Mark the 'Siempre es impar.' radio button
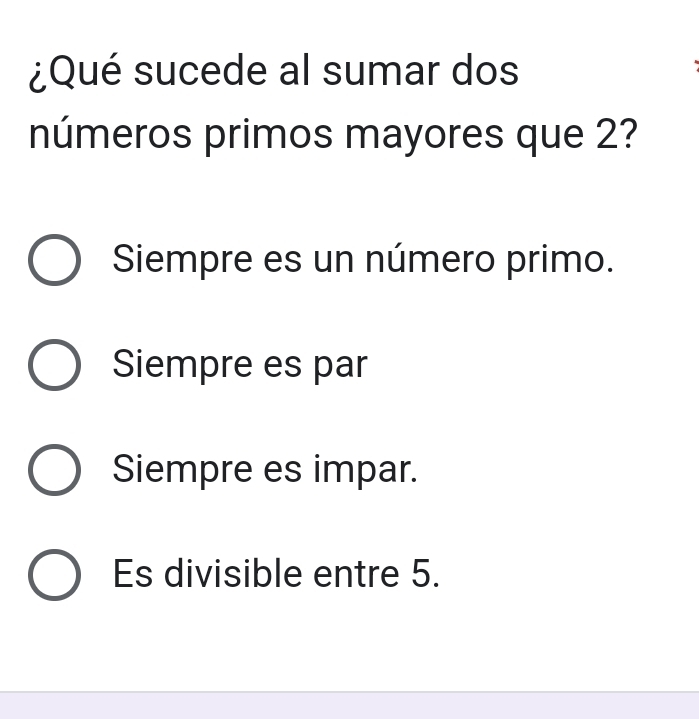The height and width of the screenshot is (719, 699). click(54, 469)
